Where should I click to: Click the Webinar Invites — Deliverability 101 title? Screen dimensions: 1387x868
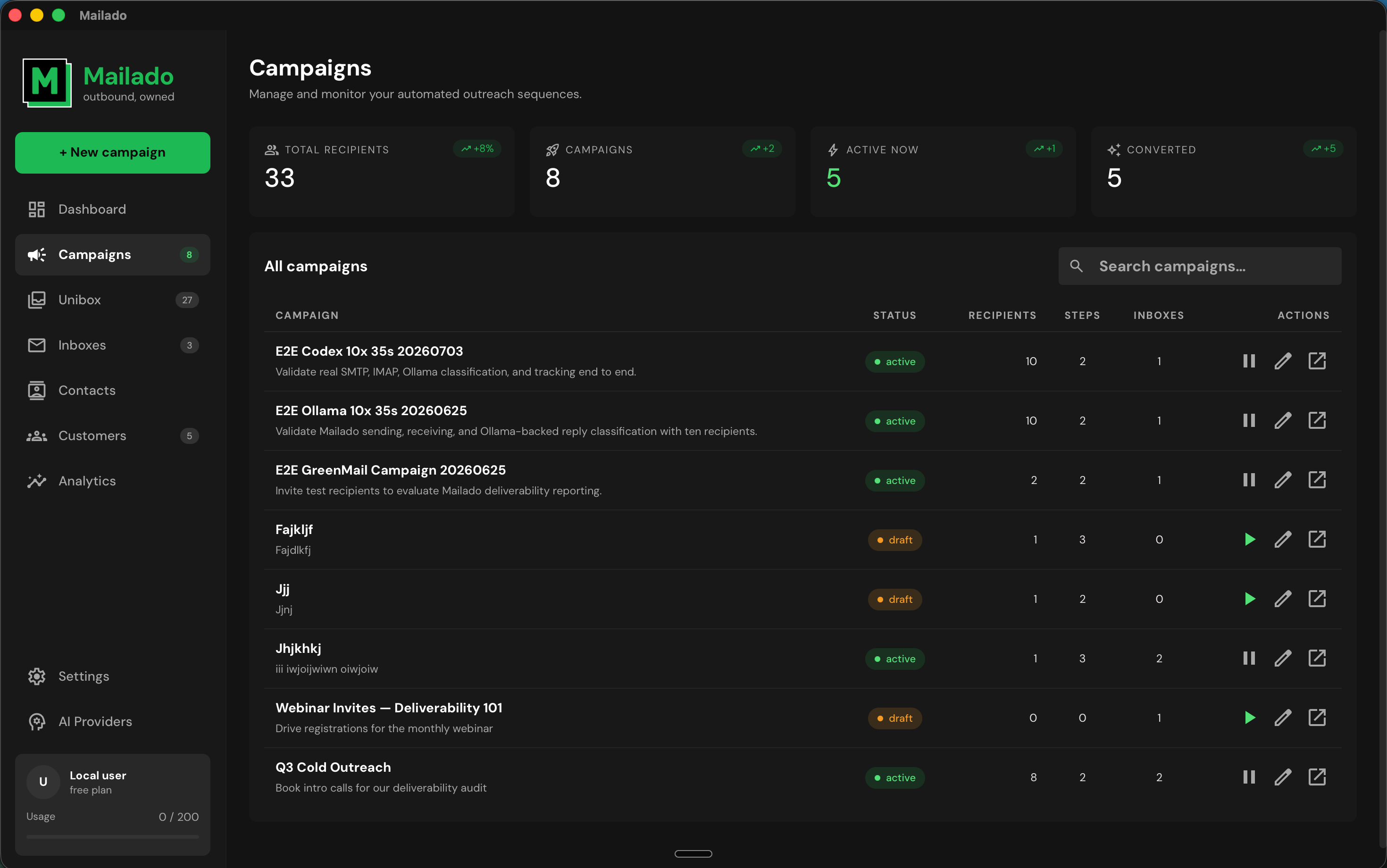389,708
